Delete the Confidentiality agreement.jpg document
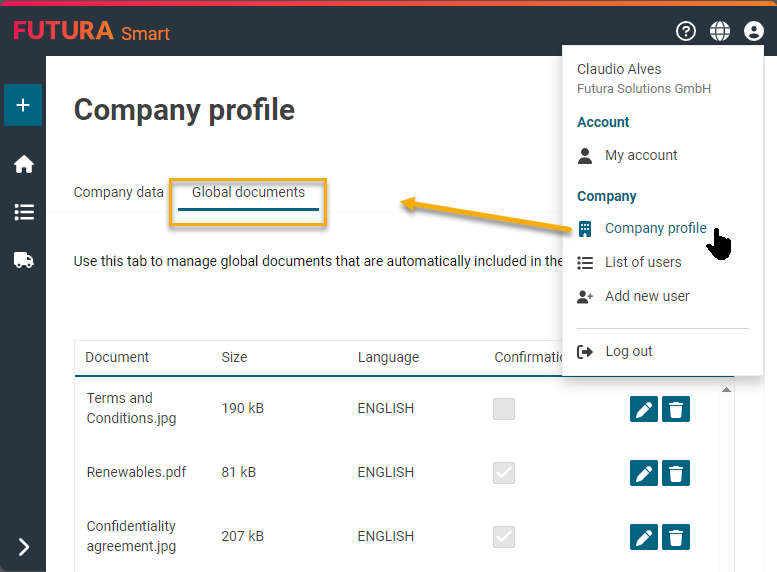This screenshot has width=777, height=572. tap(676, 537)
